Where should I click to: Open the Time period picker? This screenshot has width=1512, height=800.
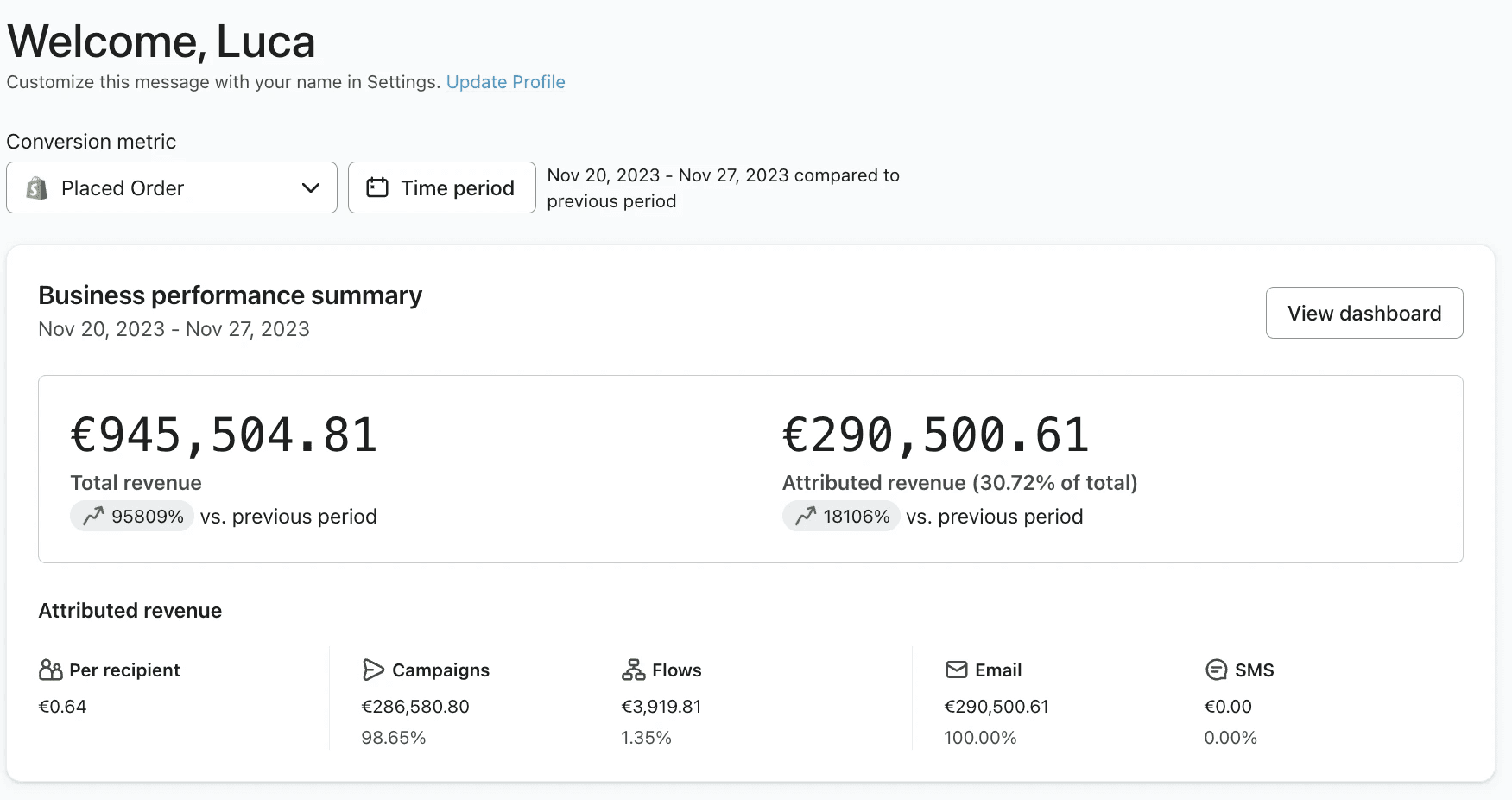[x=442, y=187]
